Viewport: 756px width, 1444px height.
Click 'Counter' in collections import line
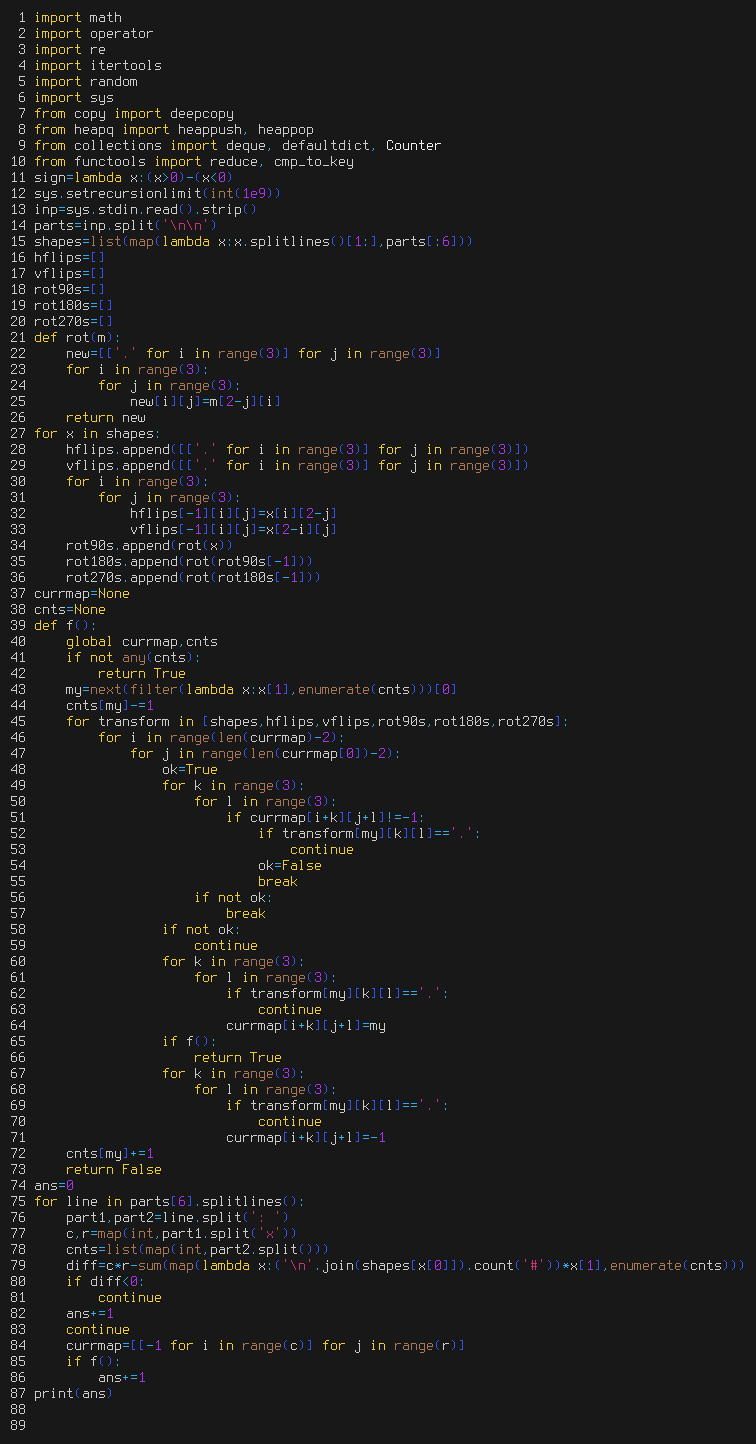pos(414,145)
